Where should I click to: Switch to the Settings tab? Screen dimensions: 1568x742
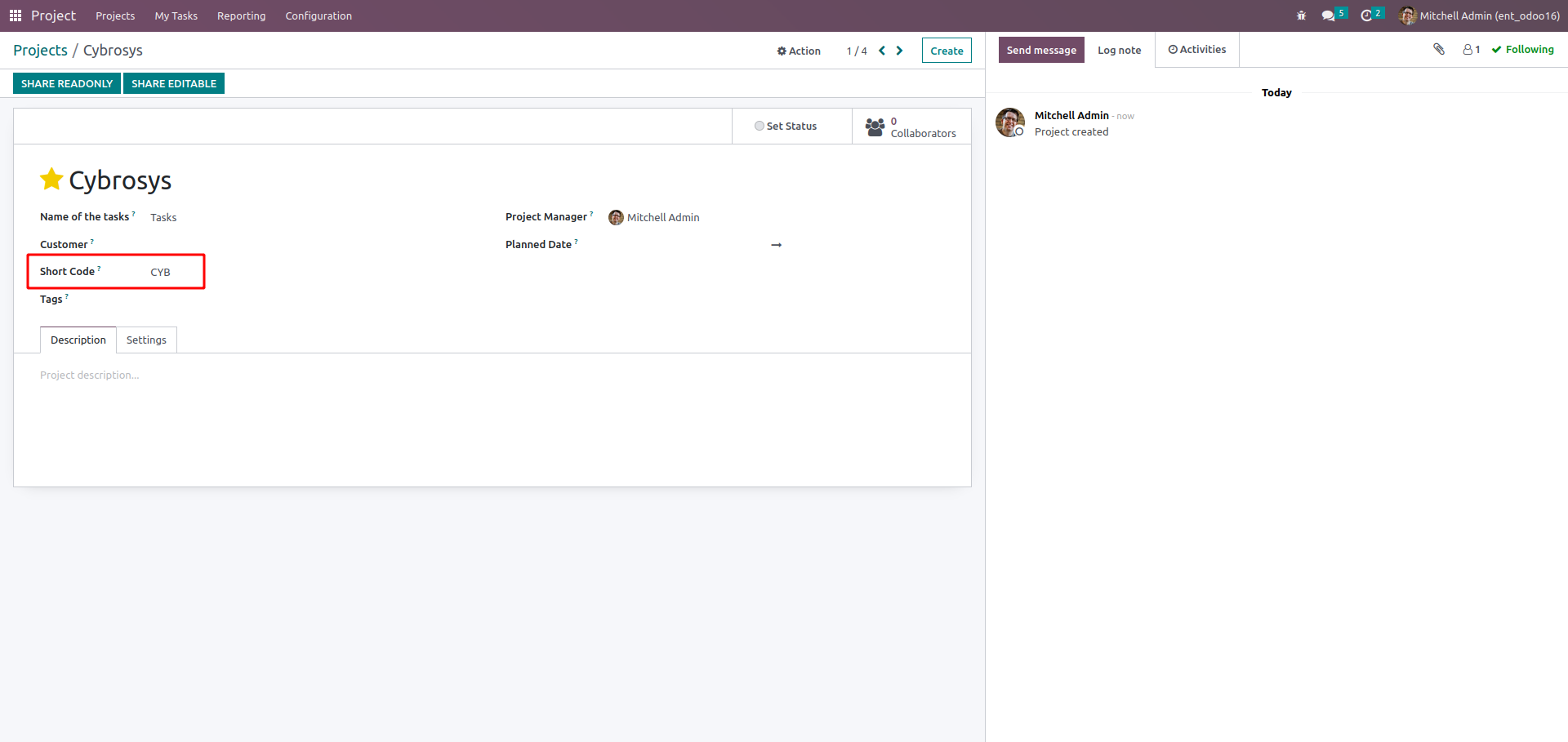click(146, 340)
